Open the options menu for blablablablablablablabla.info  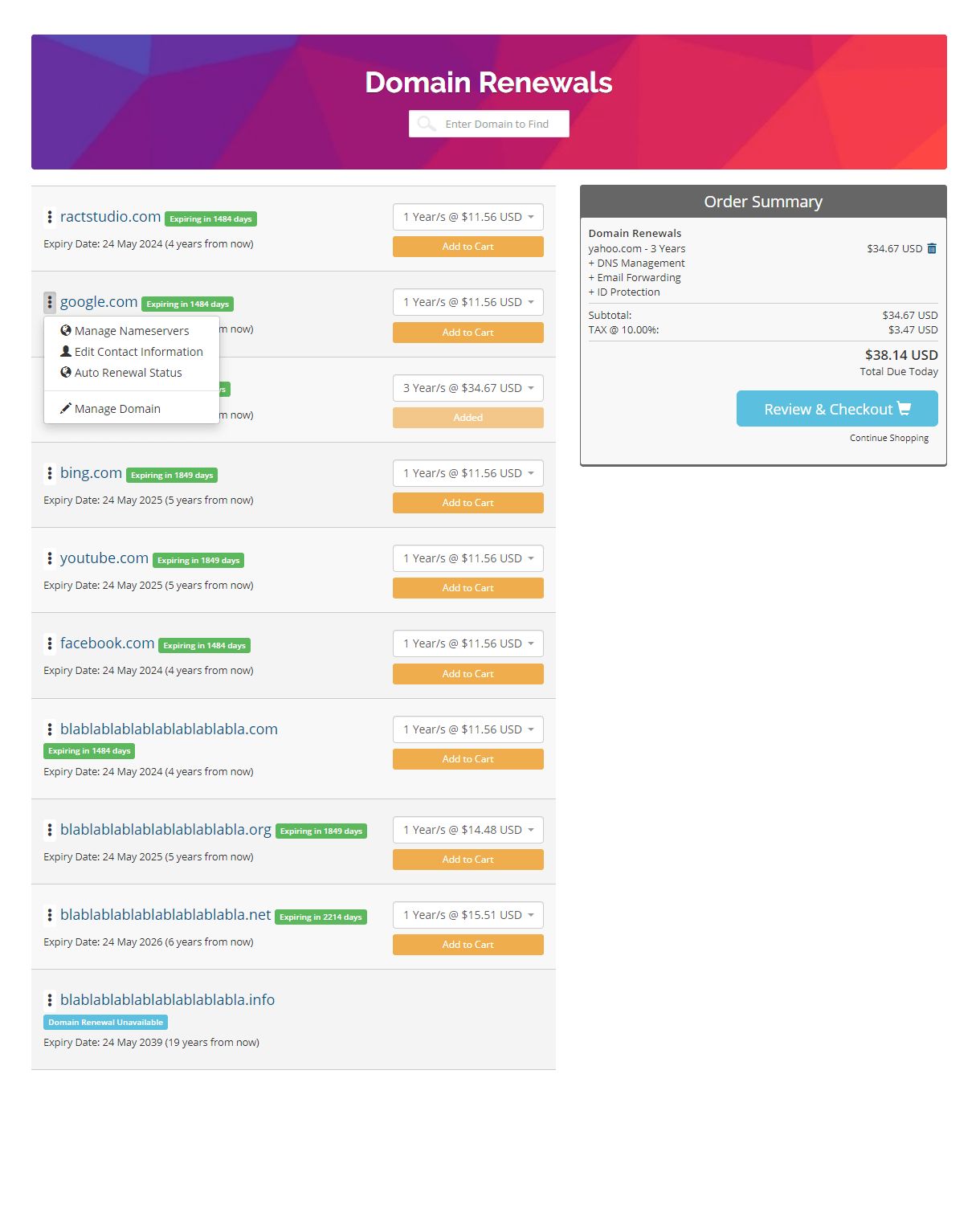[x=50, y=1000]
